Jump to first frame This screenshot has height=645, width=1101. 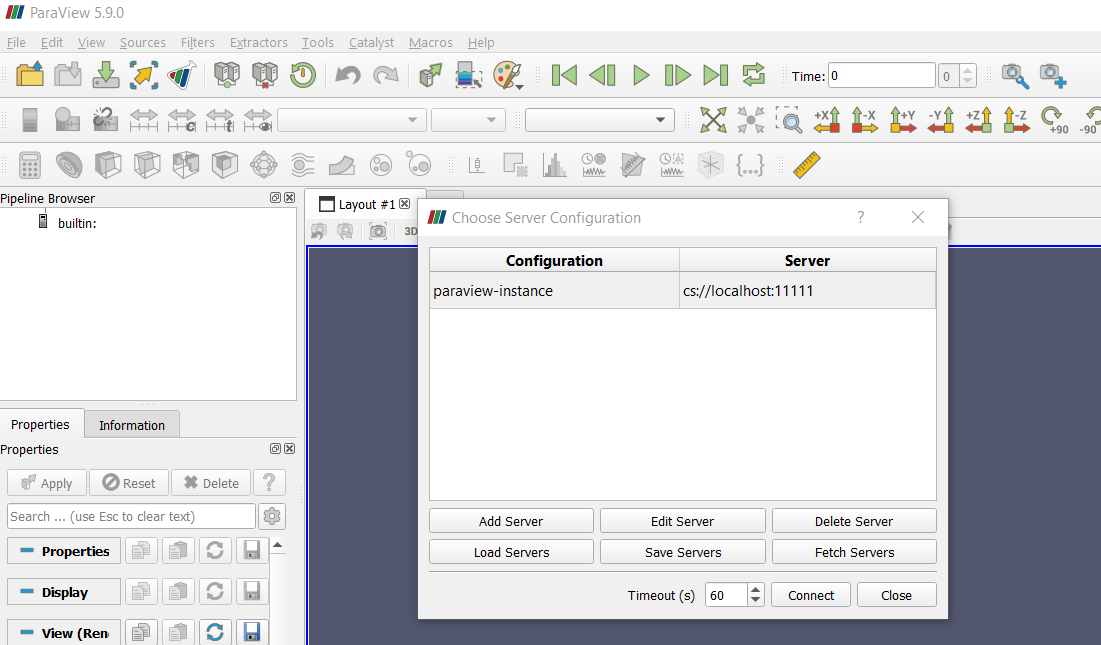565,75
